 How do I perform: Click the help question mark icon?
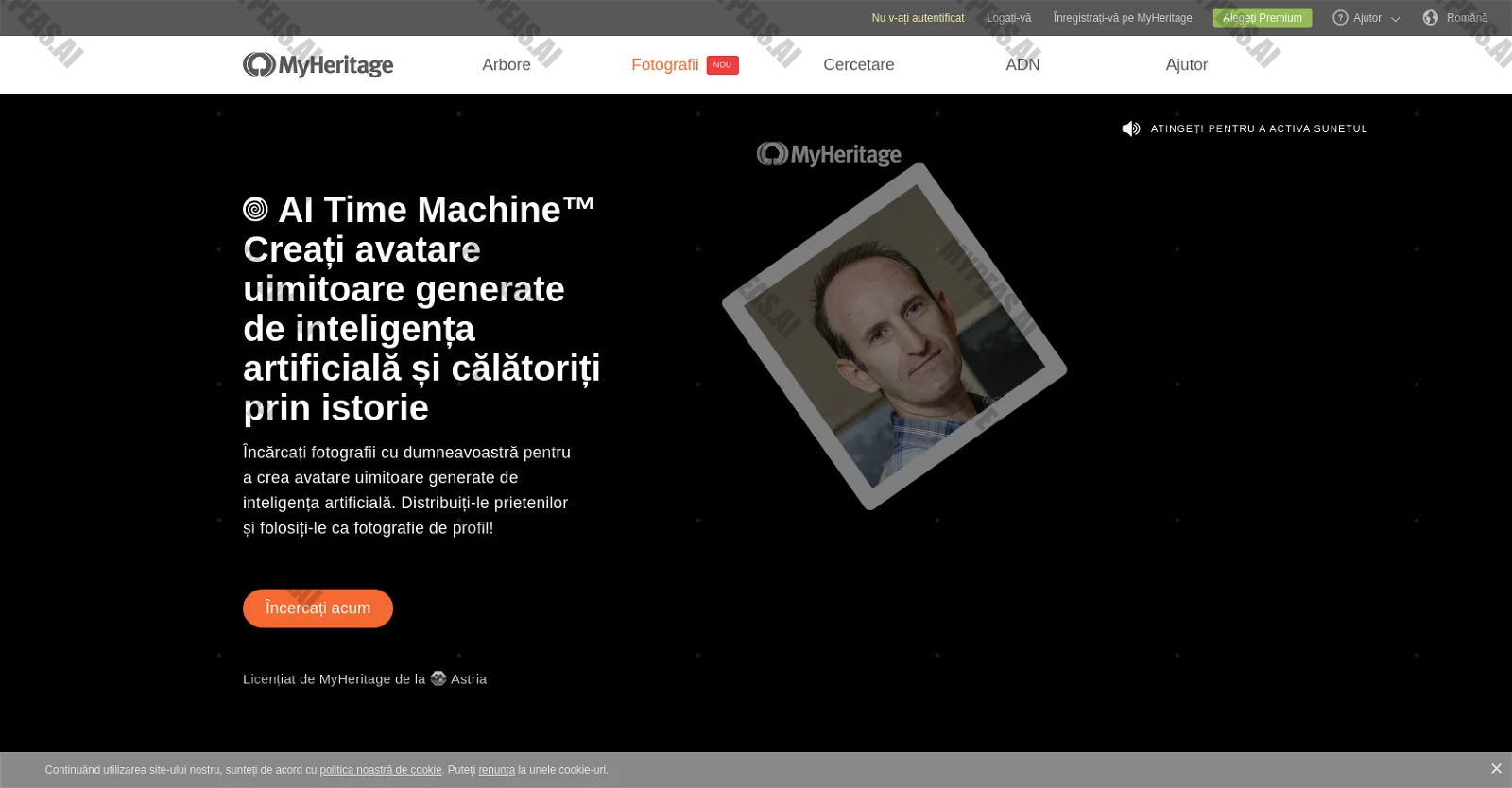click(x=1340, y=18)
